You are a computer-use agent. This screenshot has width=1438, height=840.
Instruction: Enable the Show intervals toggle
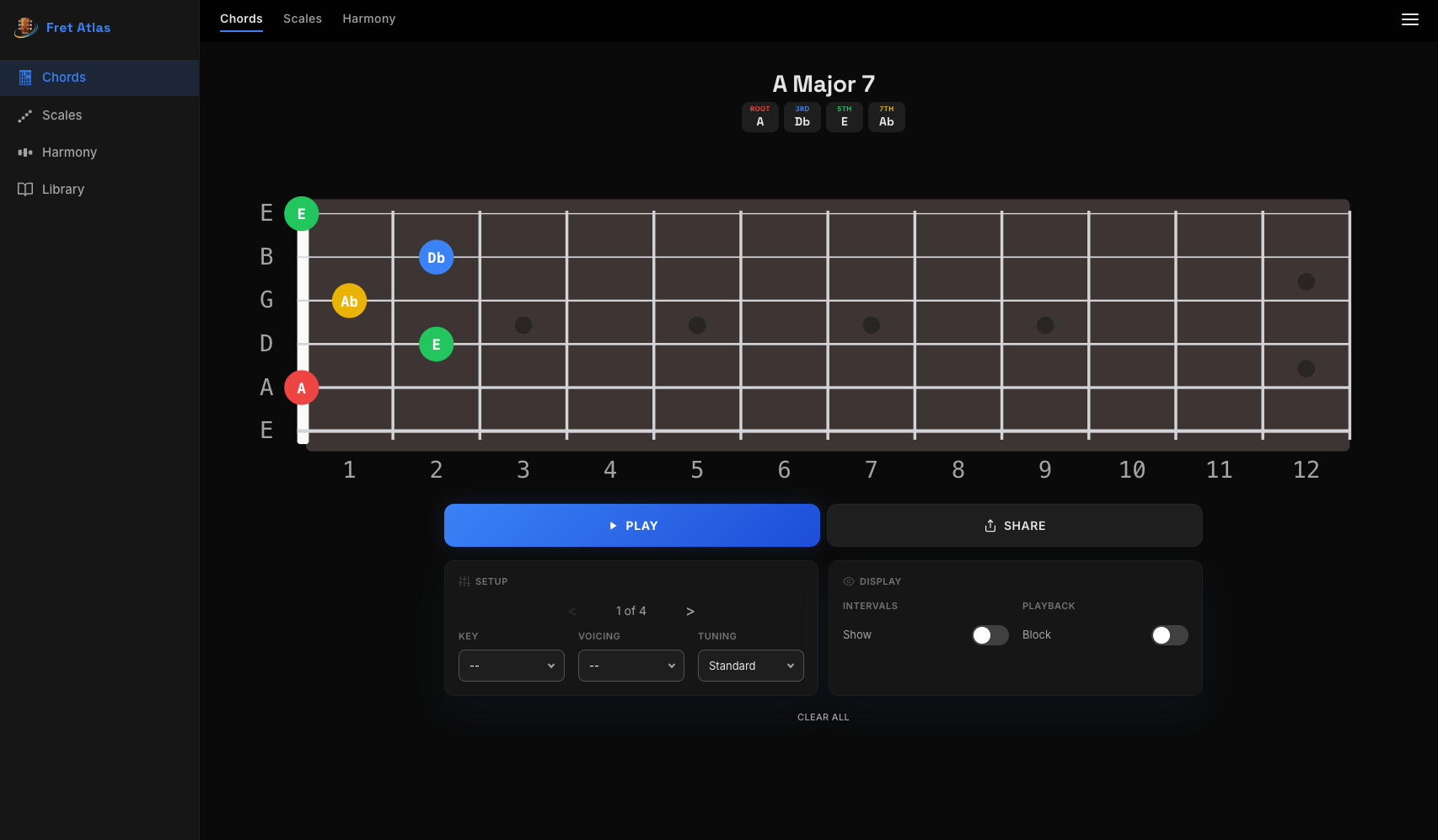coord(990,635)
